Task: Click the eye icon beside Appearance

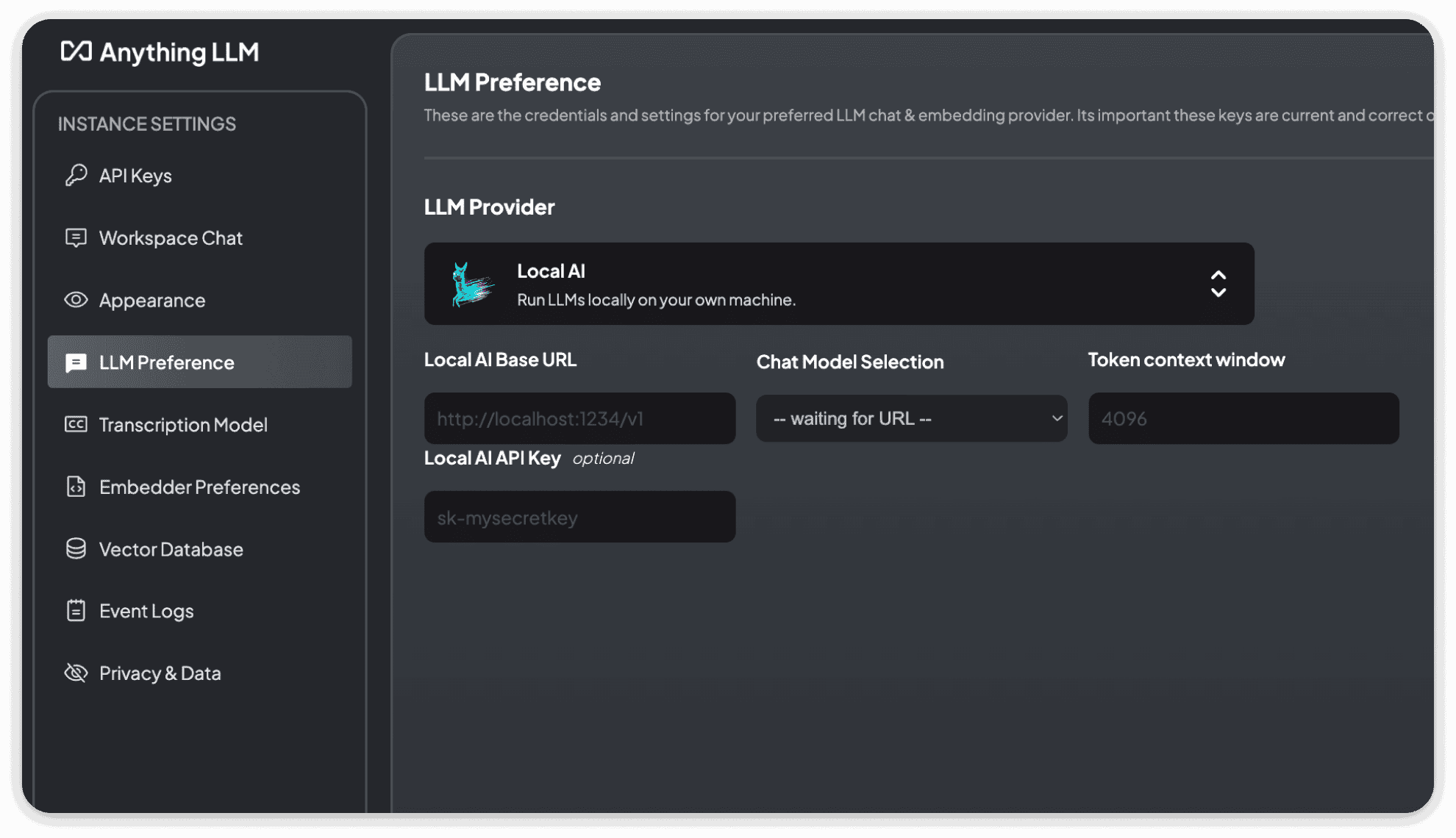Action: (76, 300)
